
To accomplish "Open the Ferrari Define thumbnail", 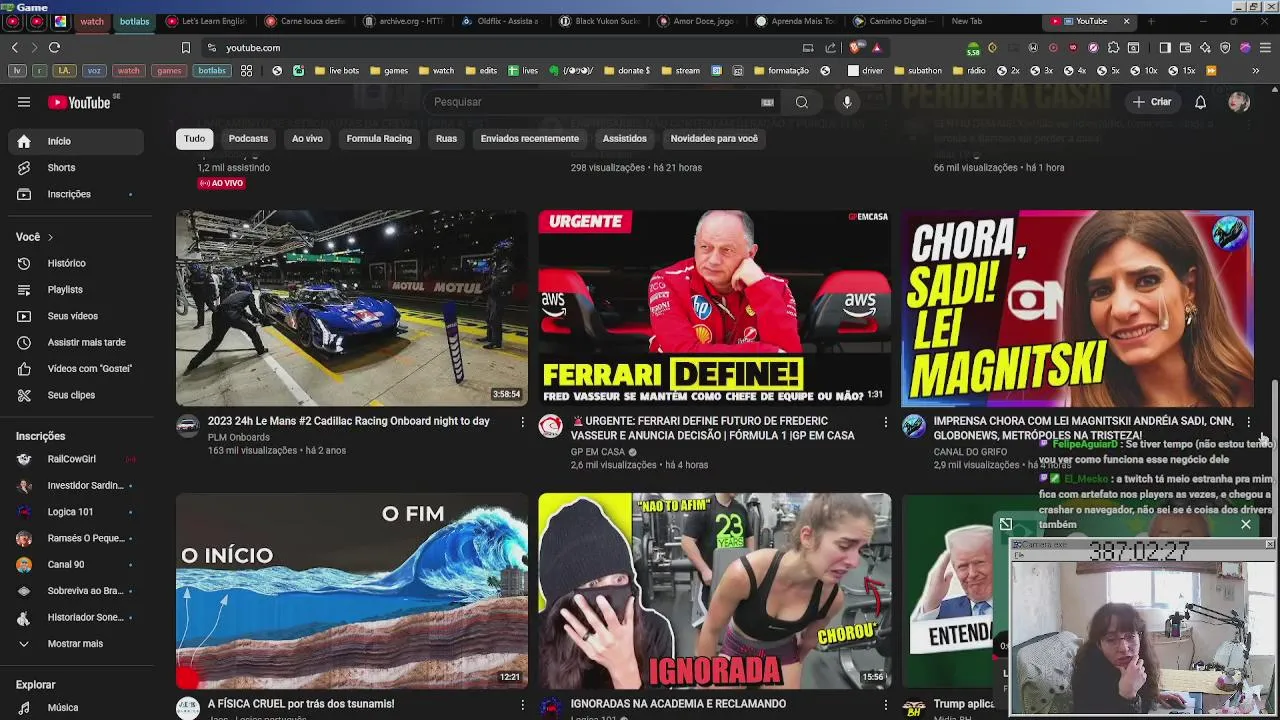I will (714, 308).
